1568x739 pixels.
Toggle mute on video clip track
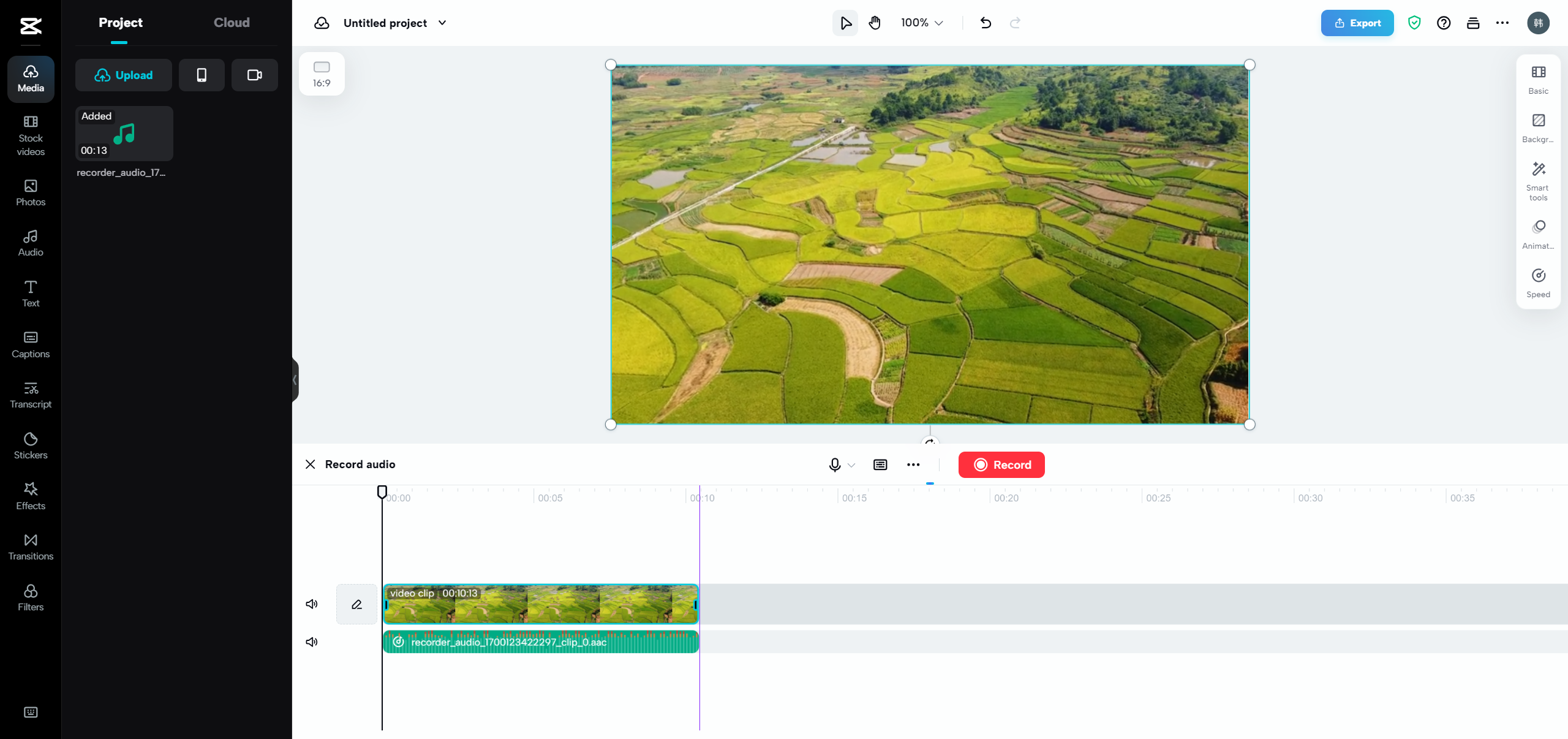click(312, 603)
